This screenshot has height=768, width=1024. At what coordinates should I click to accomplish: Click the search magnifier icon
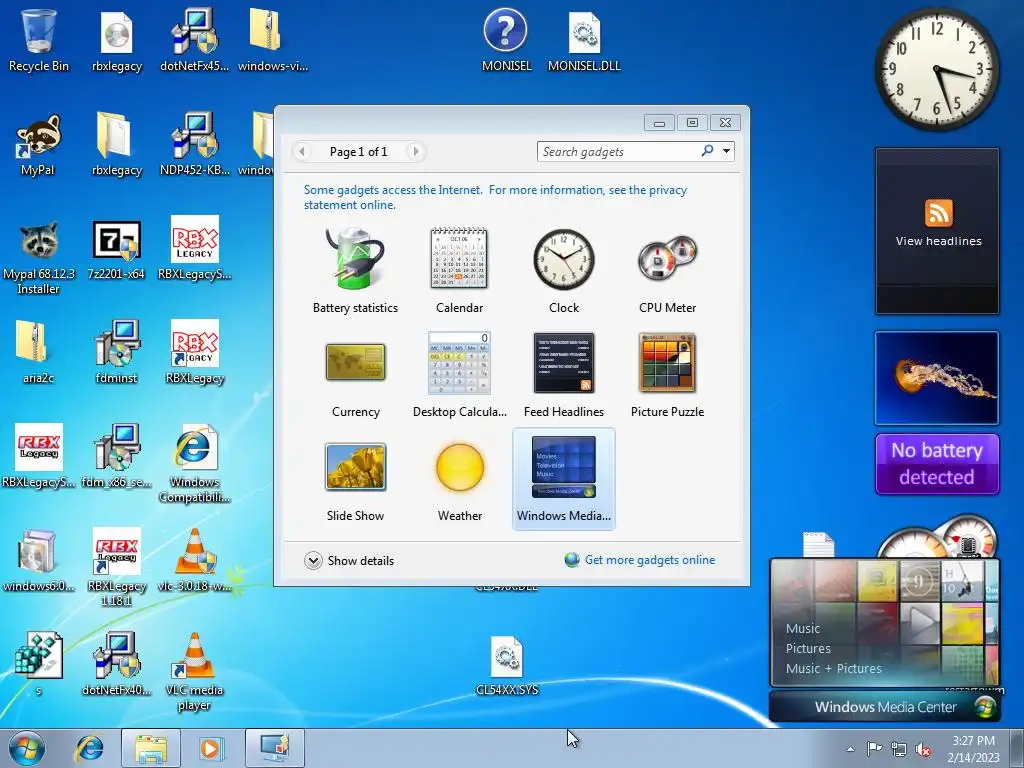click(707, 151)
